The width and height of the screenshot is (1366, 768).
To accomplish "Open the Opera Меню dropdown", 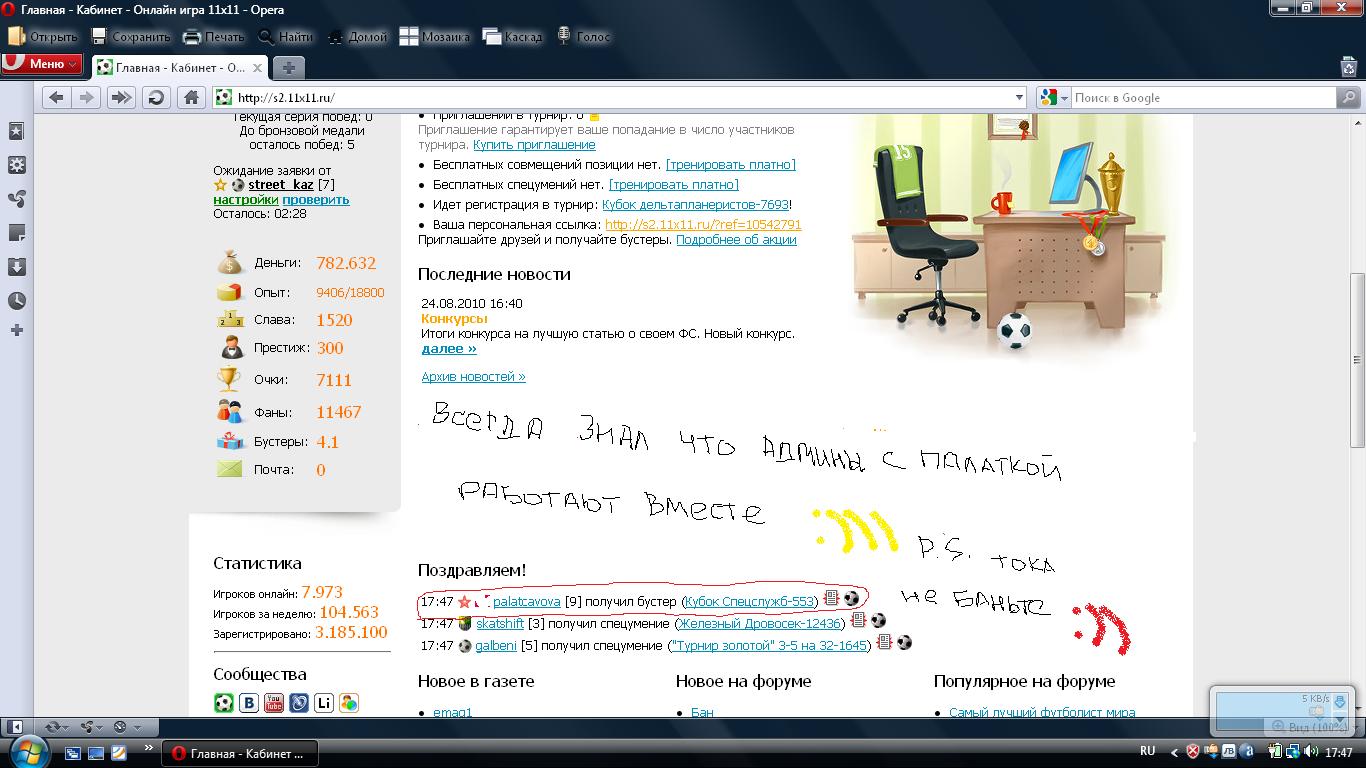I will tap(42, 64).
